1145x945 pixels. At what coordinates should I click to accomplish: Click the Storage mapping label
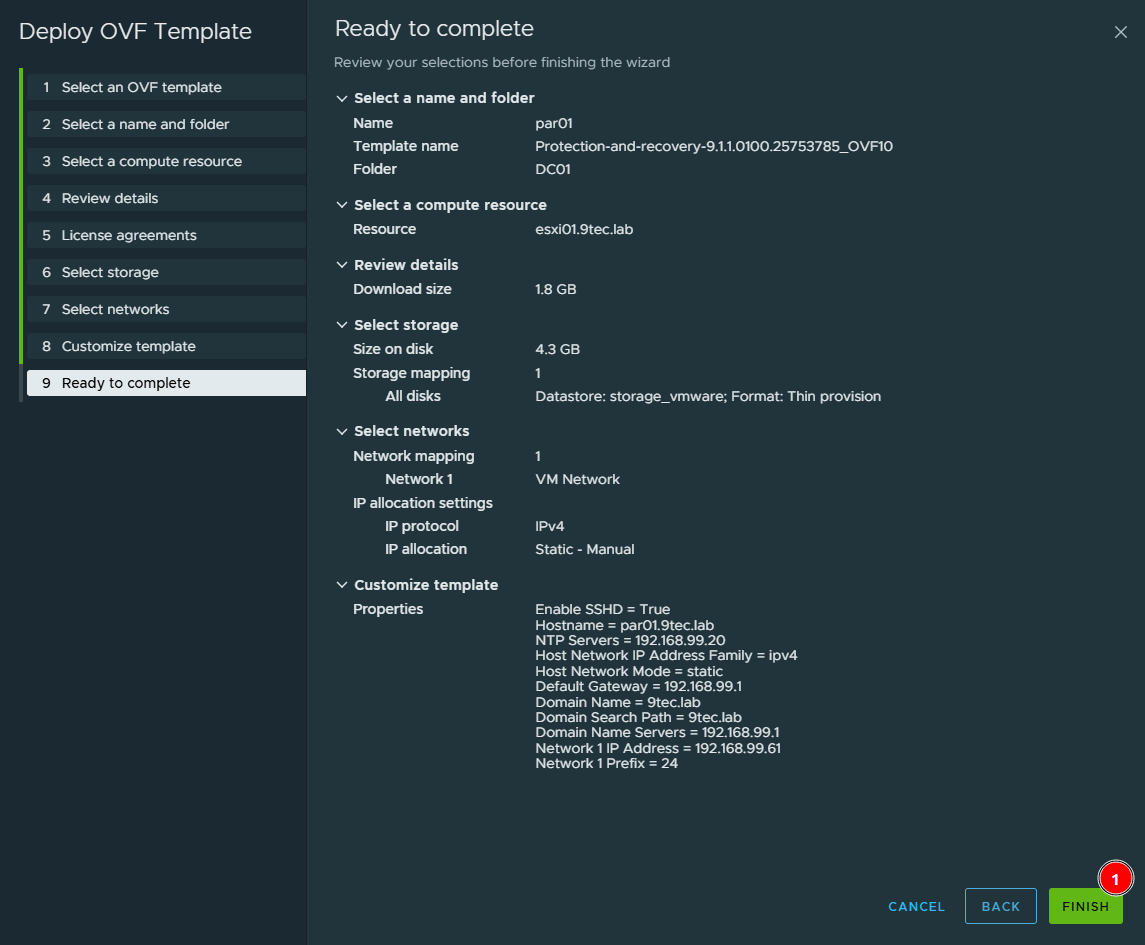(411, 373)
